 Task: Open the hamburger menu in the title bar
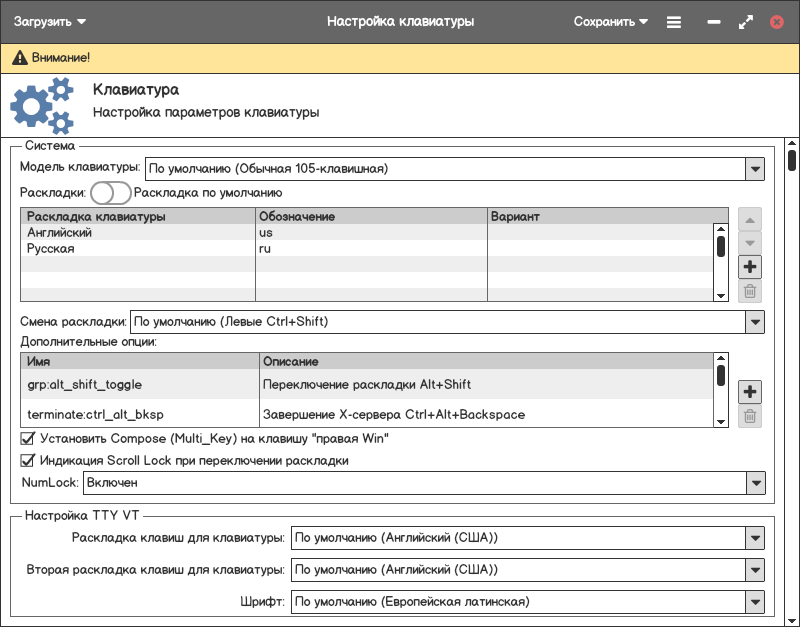pos(674,21)
